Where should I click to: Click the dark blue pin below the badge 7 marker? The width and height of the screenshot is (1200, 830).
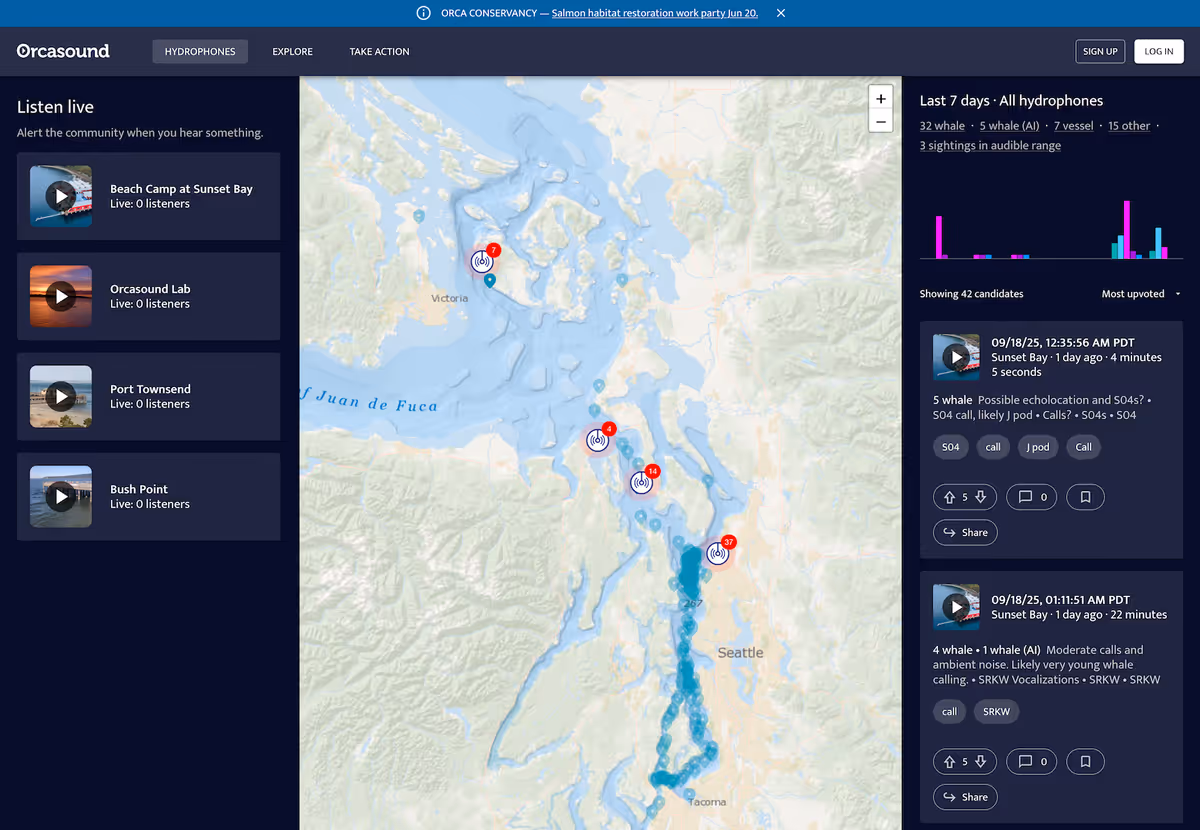[x=489, y=281]
